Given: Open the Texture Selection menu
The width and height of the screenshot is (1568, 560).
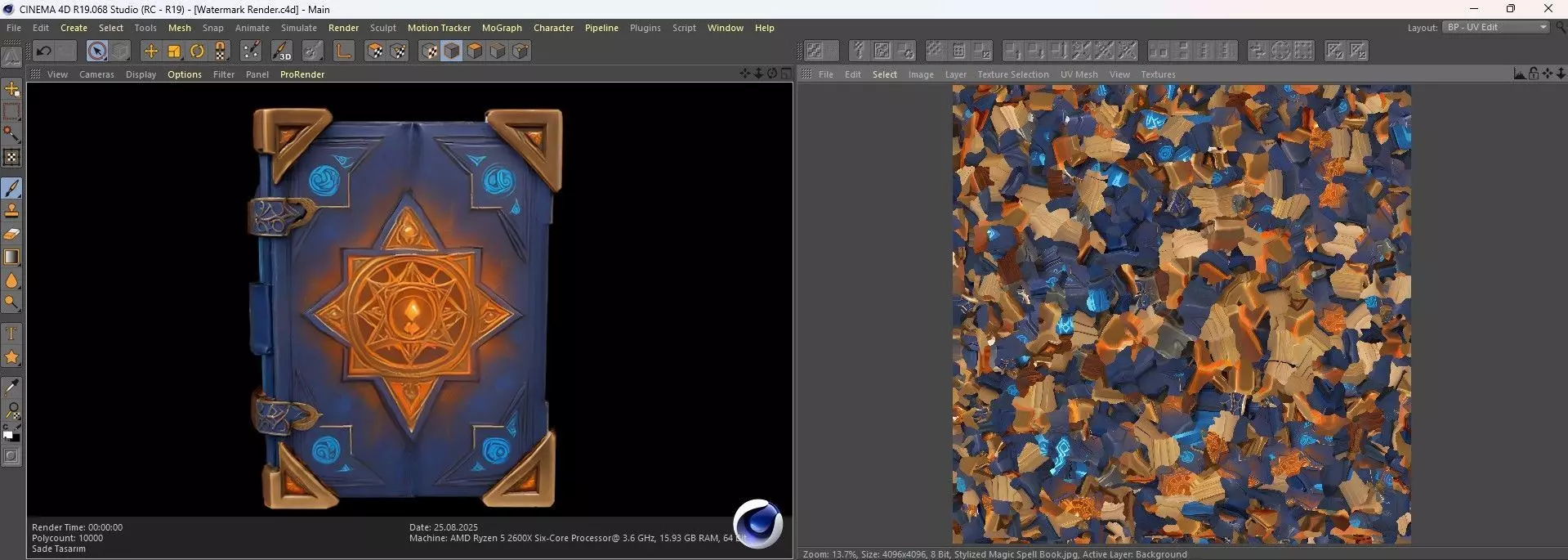Looking at the screenshot, I should [1013, 74].
